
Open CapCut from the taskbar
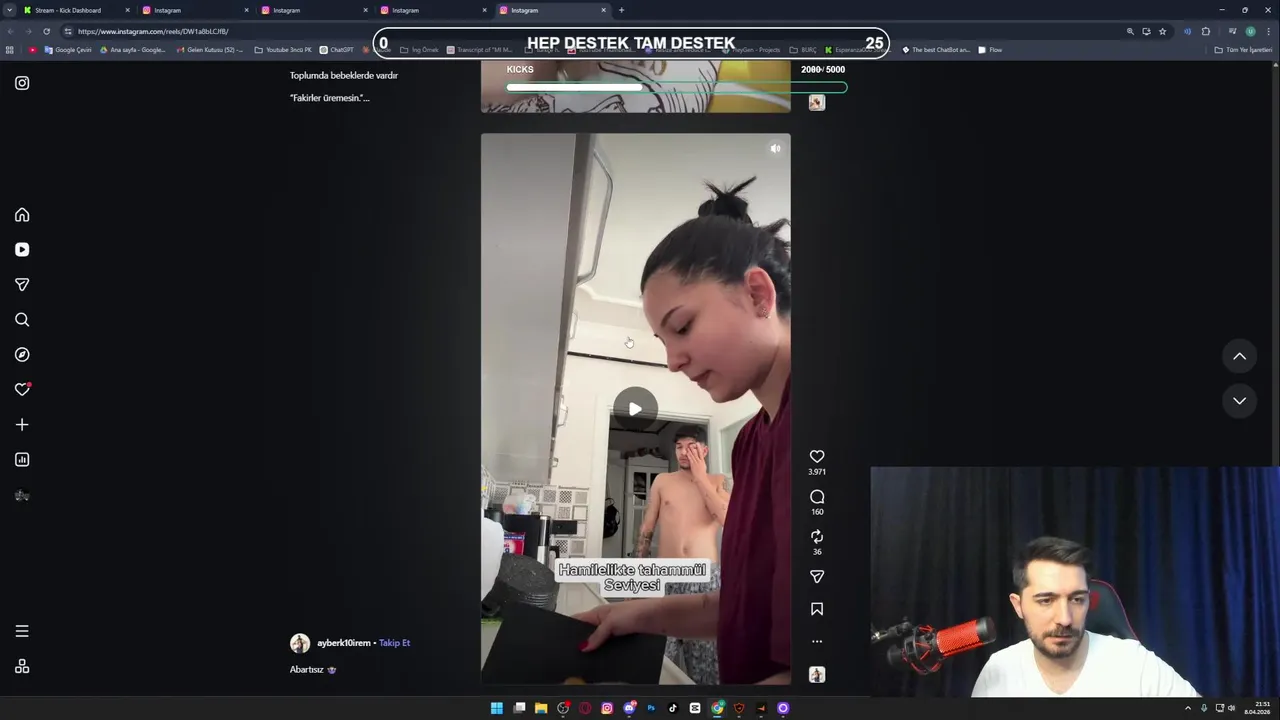(695, 708)
